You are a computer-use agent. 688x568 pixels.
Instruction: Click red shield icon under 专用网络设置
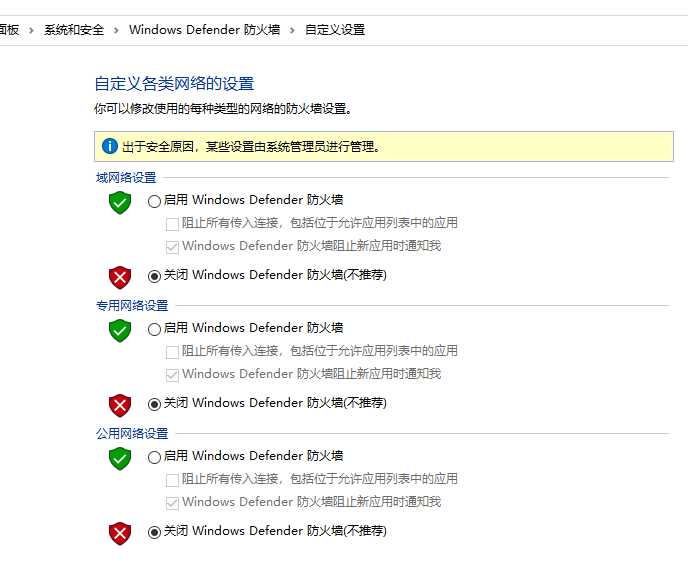pos(120,406)
